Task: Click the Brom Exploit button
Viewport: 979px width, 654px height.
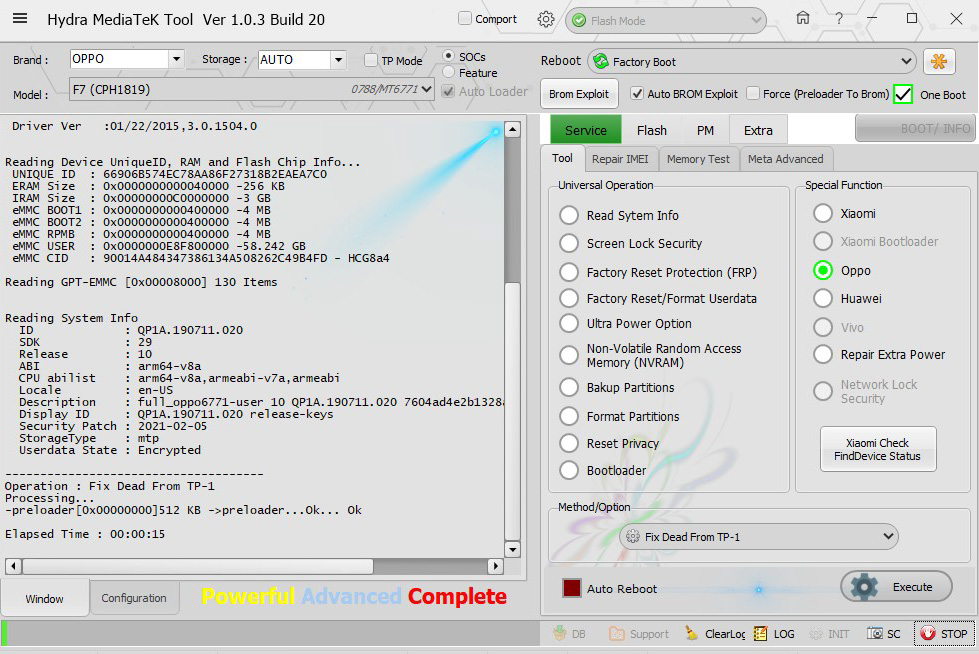Action: coord(579,94)
